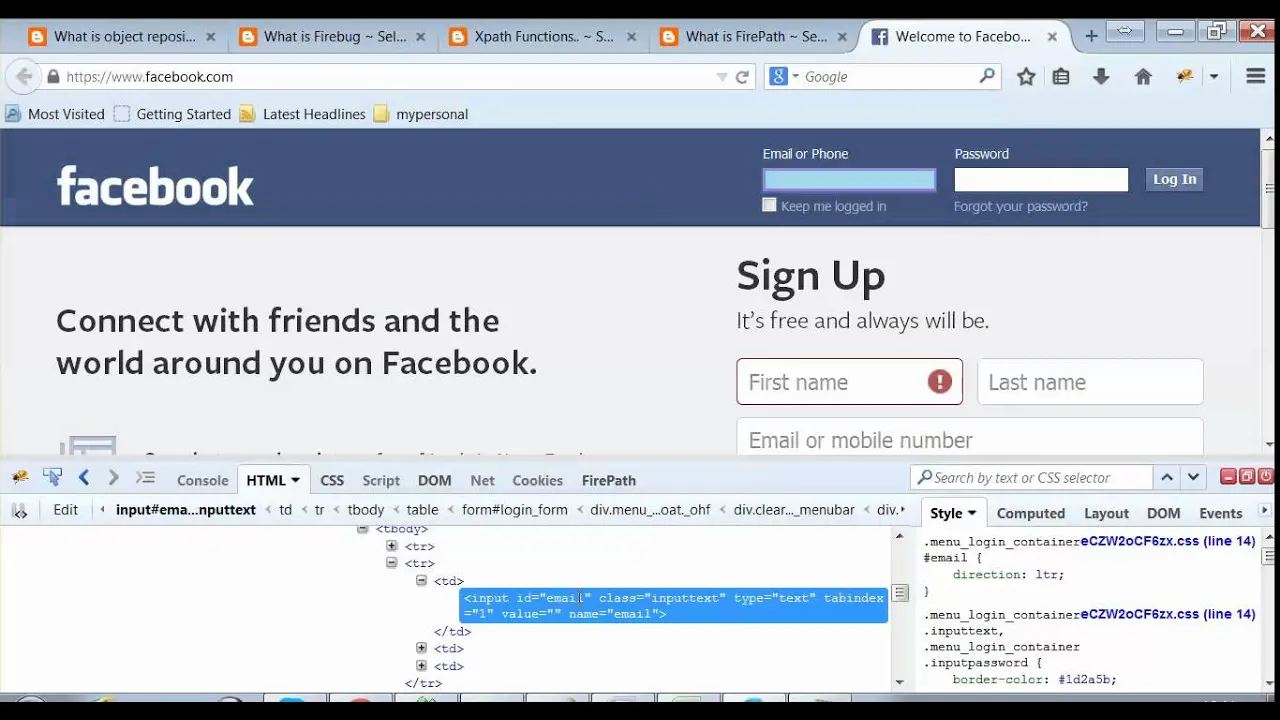Open the dropdown next to the Firebug toolbar icon
1280x720 pixels.
(1214, 77)
